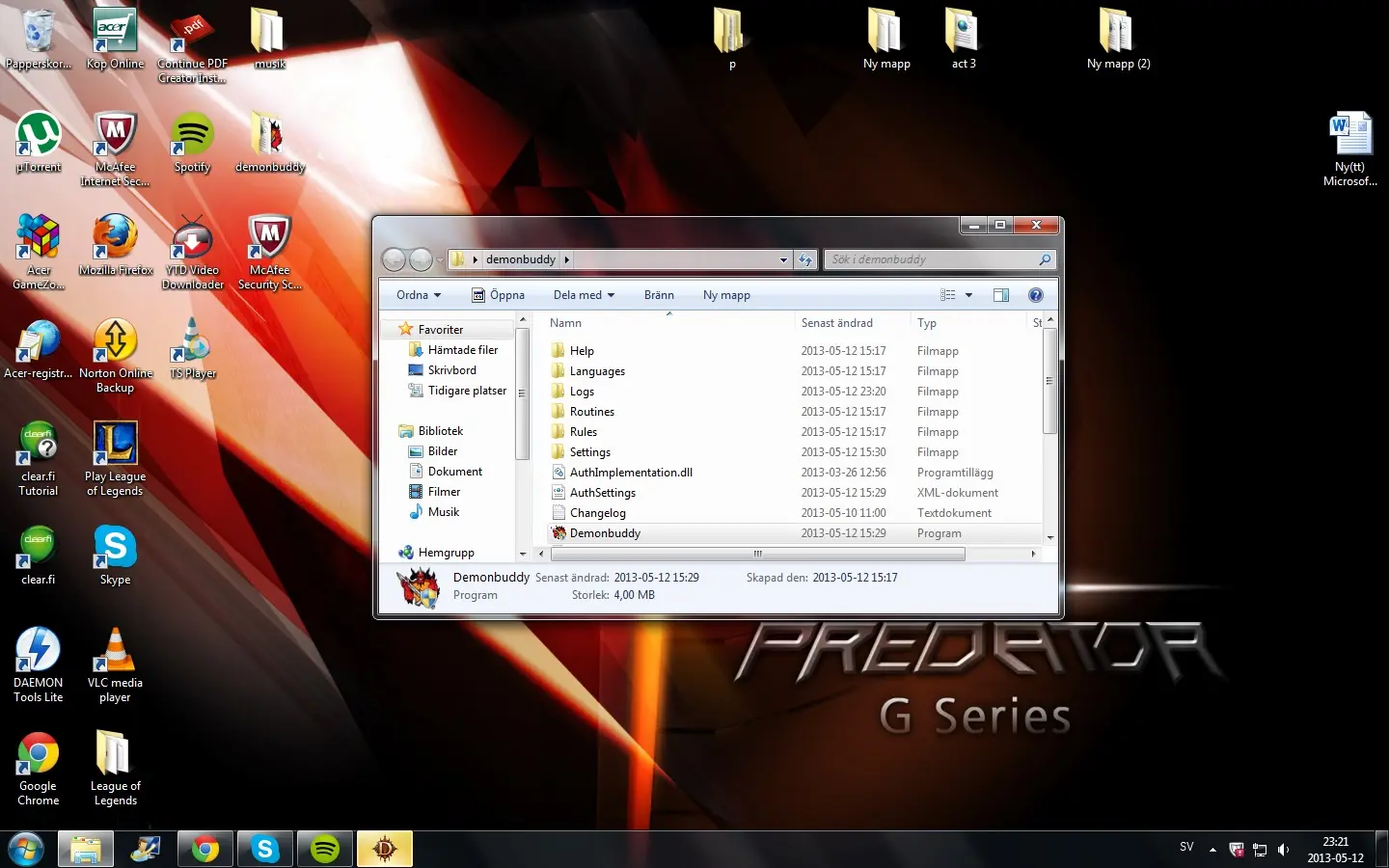Viewport: 1389px width, 868px height.
Task: Open League of Legends folder on desktop
Action: pyautogui.click(x=115, y=769)
